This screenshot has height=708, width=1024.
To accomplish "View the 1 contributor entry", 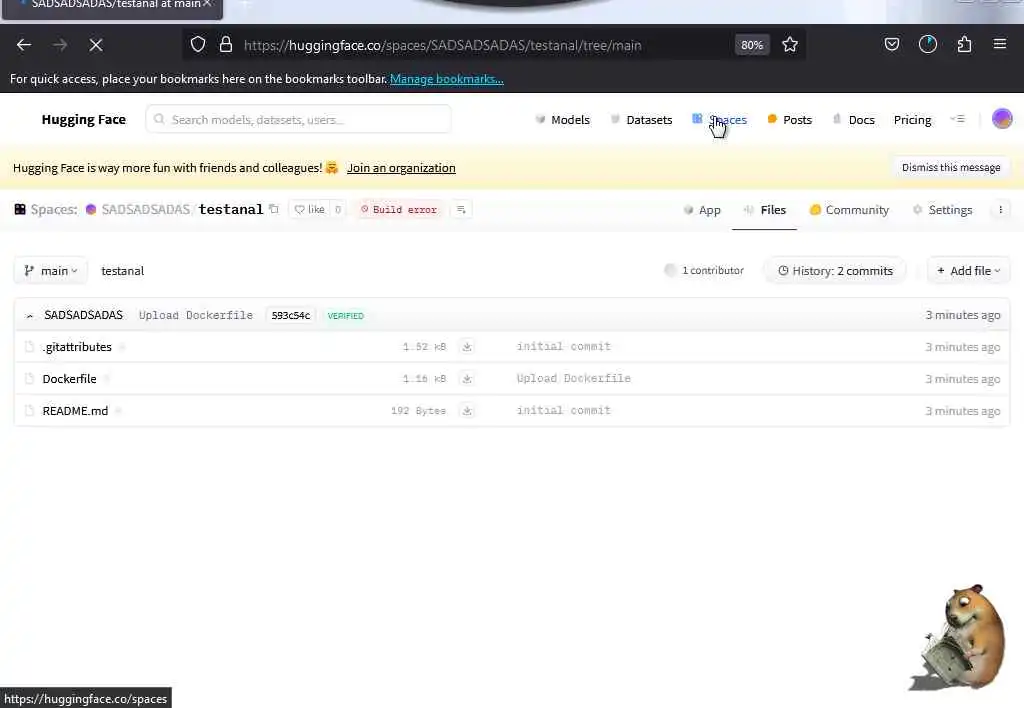I will point(704,270).
